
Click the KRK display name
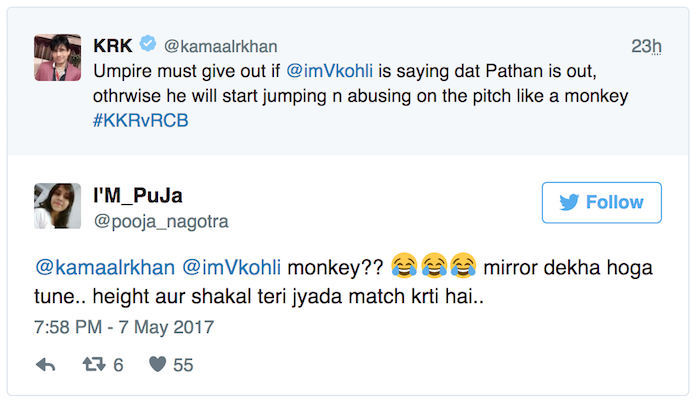(x=112, y=45)
